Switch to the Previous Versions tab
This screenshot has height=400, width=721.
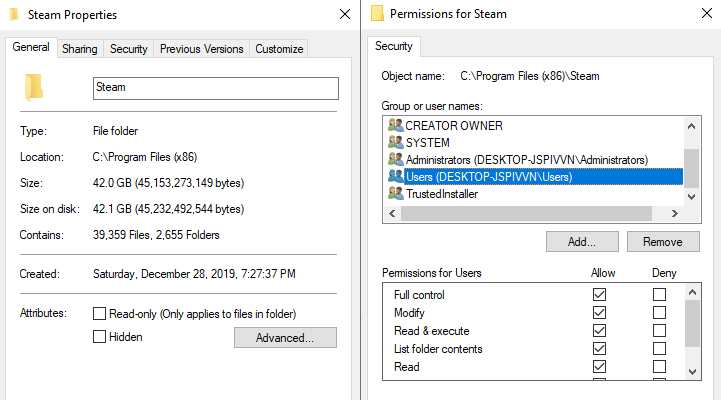(x=201, y=49)
